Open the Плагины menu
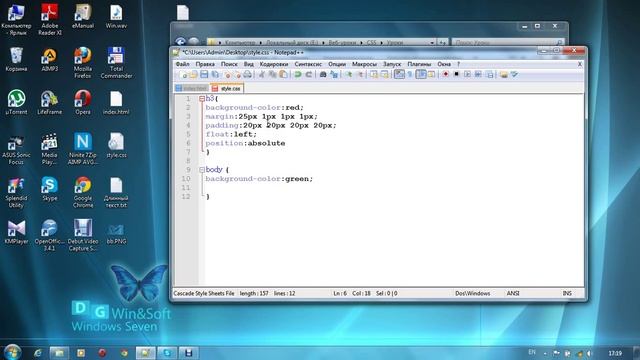 (419, 64)
